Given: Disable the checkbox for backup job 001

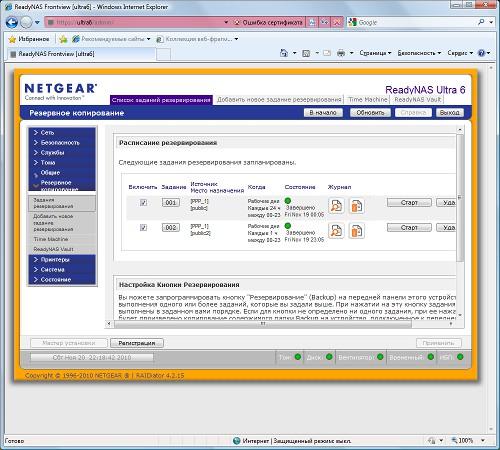Looking at the screenshot, I should pyautogui.click(x=143, y=202).
